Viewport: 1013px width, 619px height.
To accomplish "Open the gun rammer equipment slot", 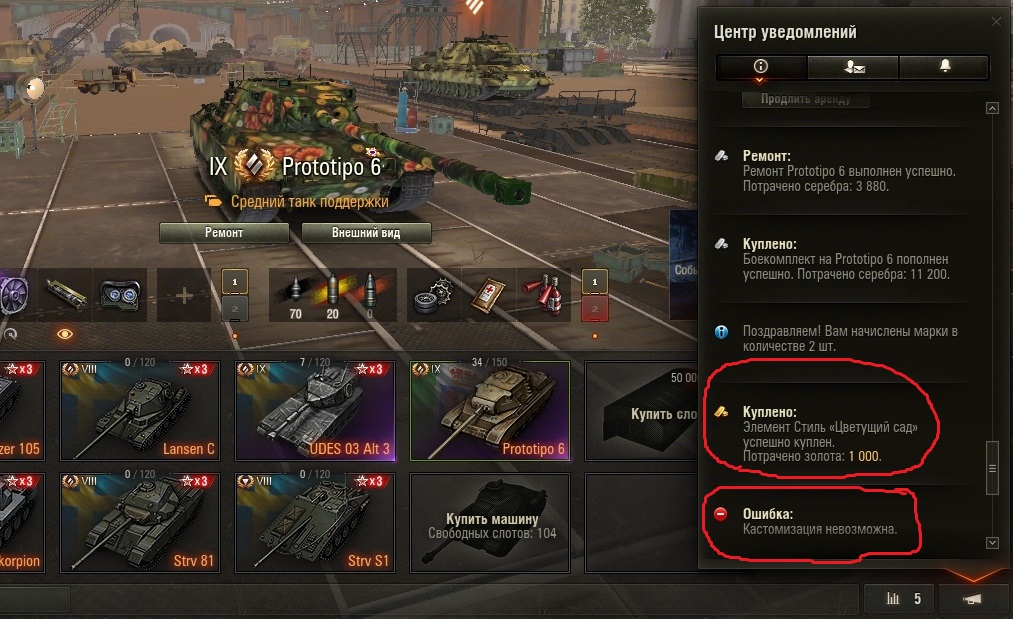I will (x=65, y=295).
